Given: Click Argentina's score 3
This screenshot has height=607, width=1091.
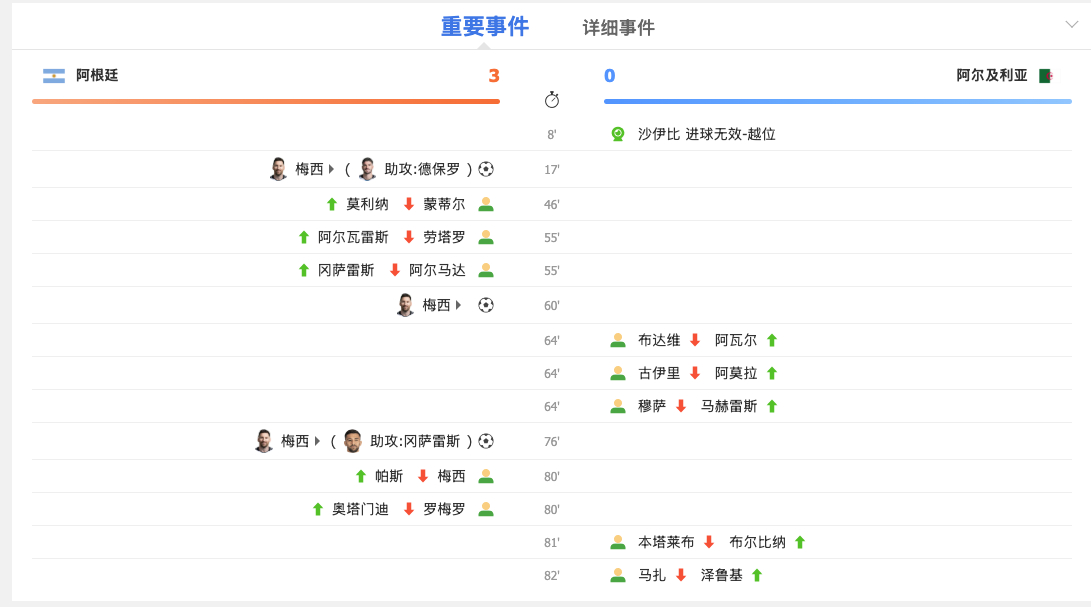Looking at the screenshot, I should click(494, 76).
